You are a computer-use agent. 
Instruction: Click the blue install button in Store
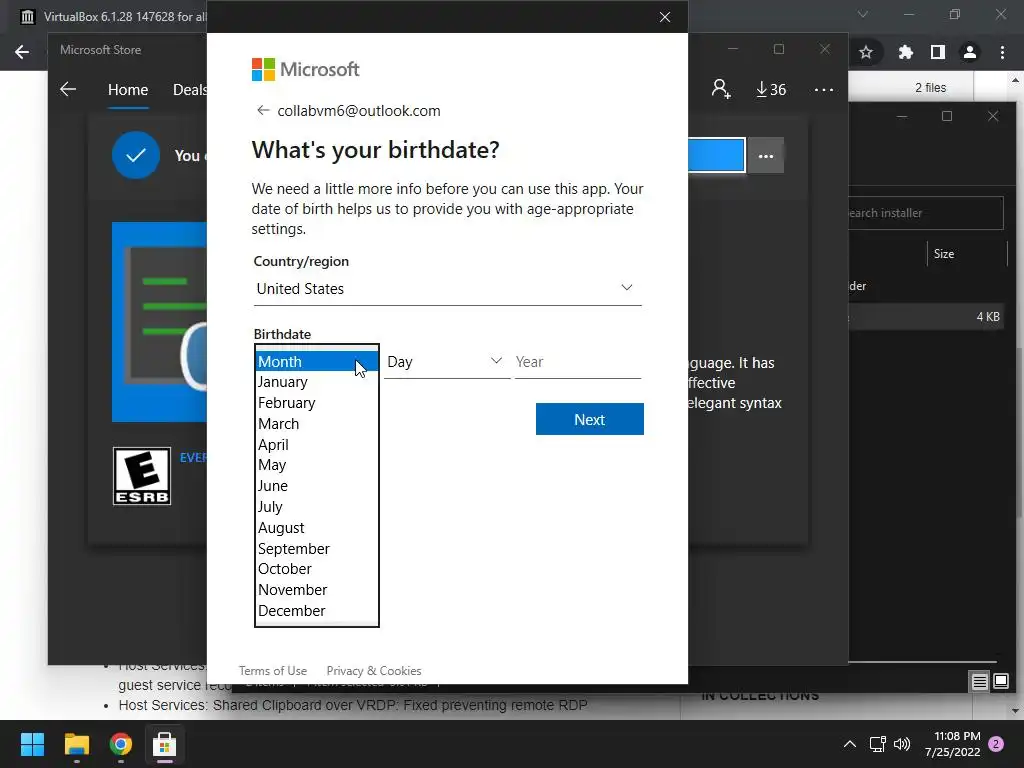[x=716, y=155]
